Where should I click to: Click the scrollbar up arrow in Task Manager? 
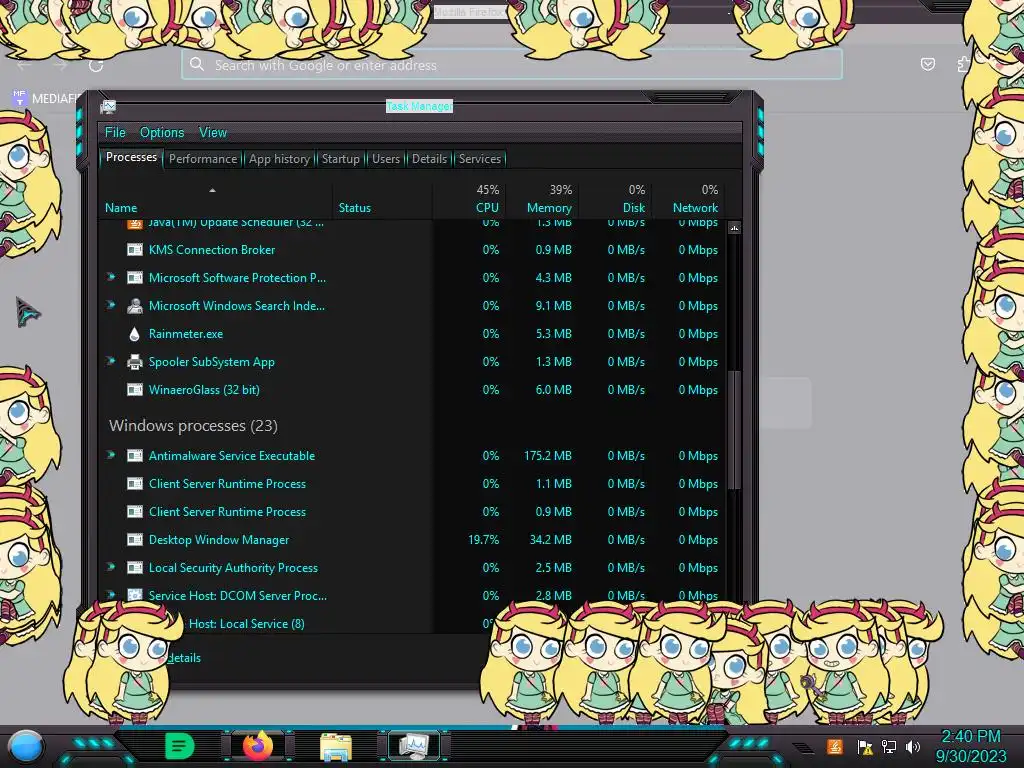(x=734, y=228)
